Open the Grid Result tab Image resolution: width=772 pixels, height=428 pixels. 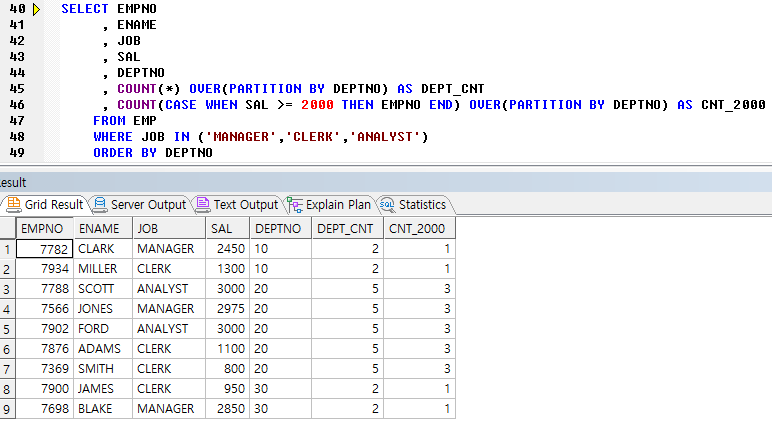tap(45, 204)
